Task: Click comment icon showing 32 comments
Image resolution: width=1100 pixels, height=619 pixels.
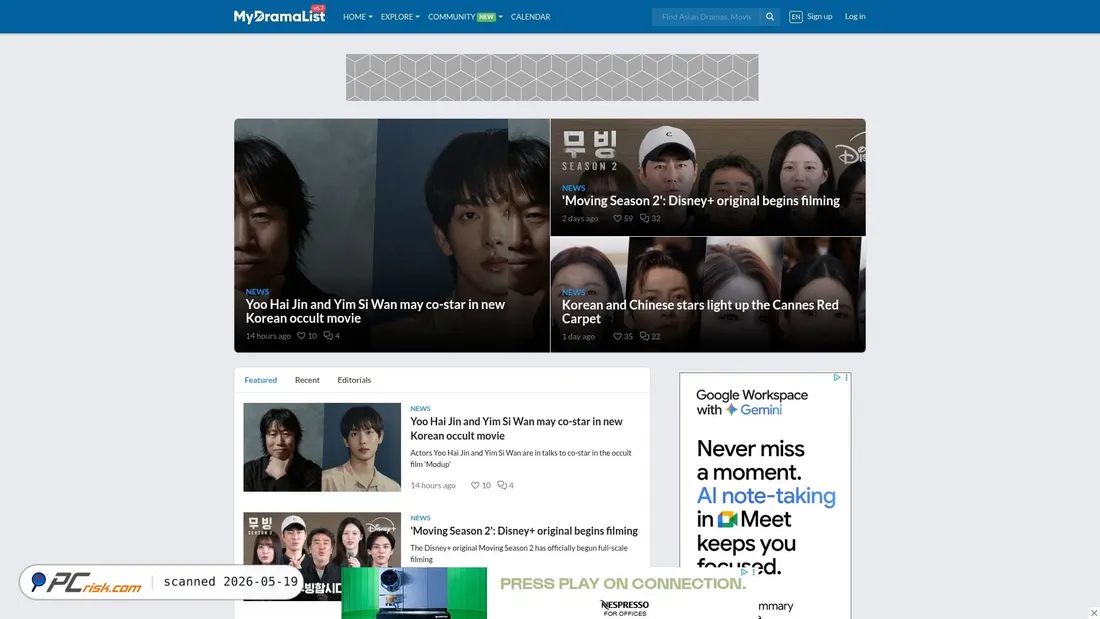Action: pyautogui.click(x=644, y=218)
